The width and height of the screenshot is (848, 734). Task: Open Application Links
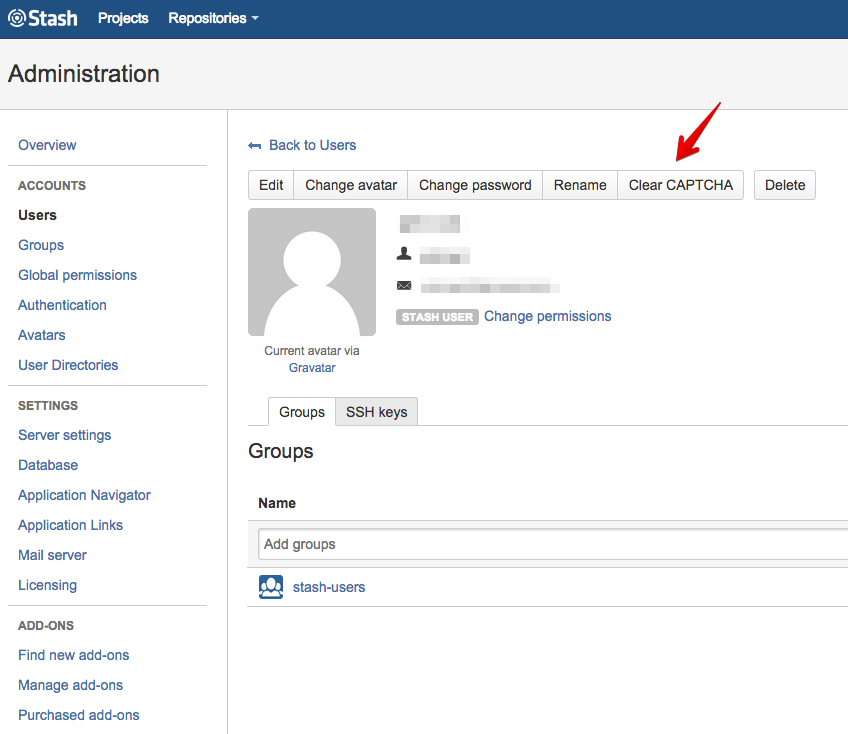click(70, 525)
